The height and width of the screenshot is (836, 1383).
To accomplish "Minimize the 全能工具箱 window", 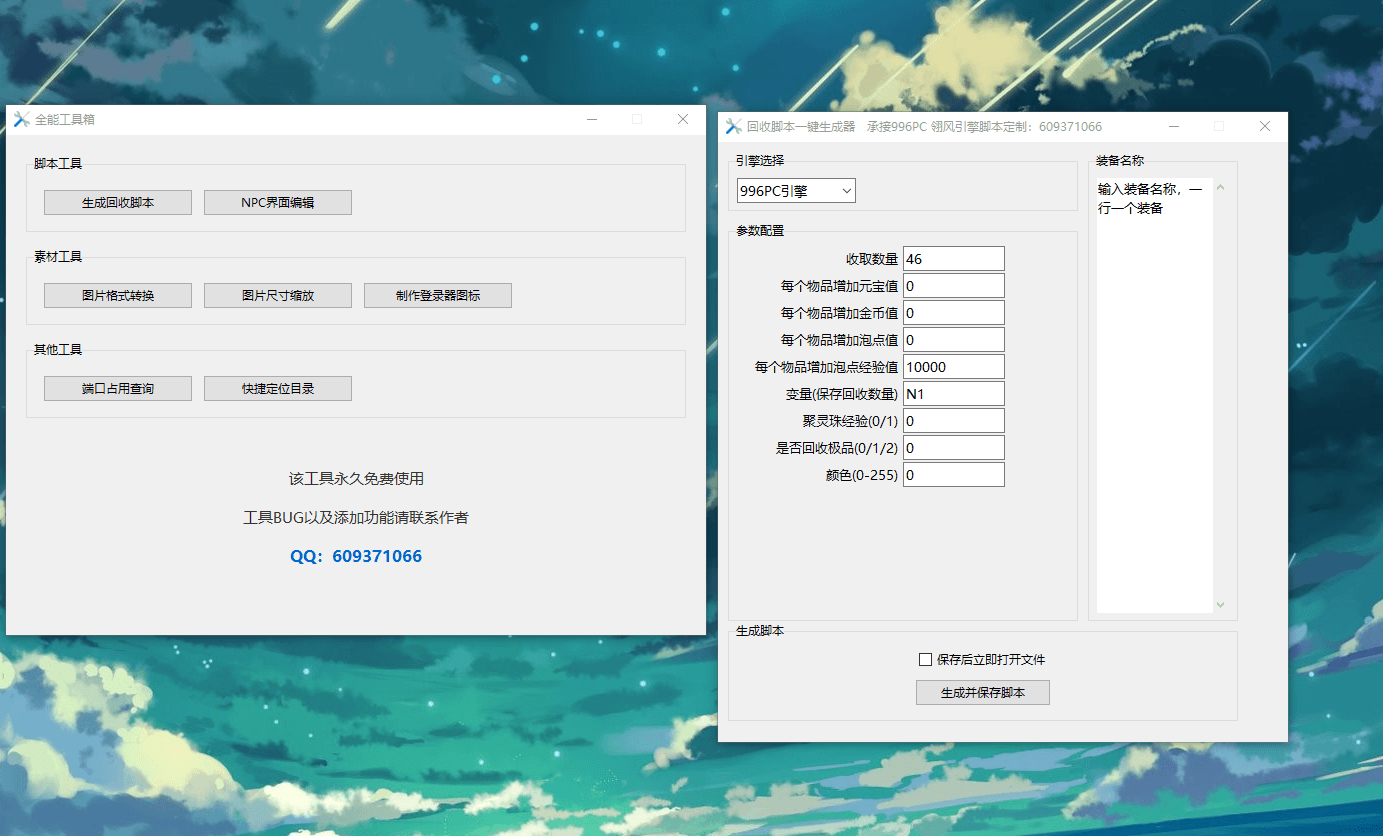I will pyautogui.click(x=592, y=119).
